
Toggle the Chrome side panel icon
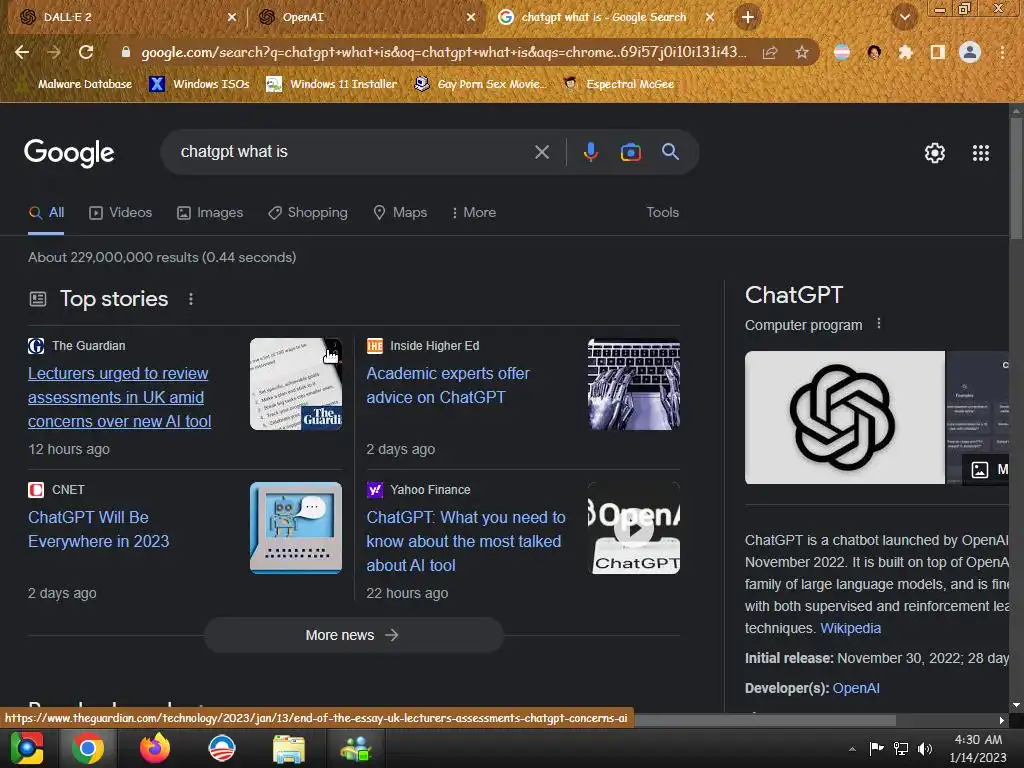pos(937,52)
